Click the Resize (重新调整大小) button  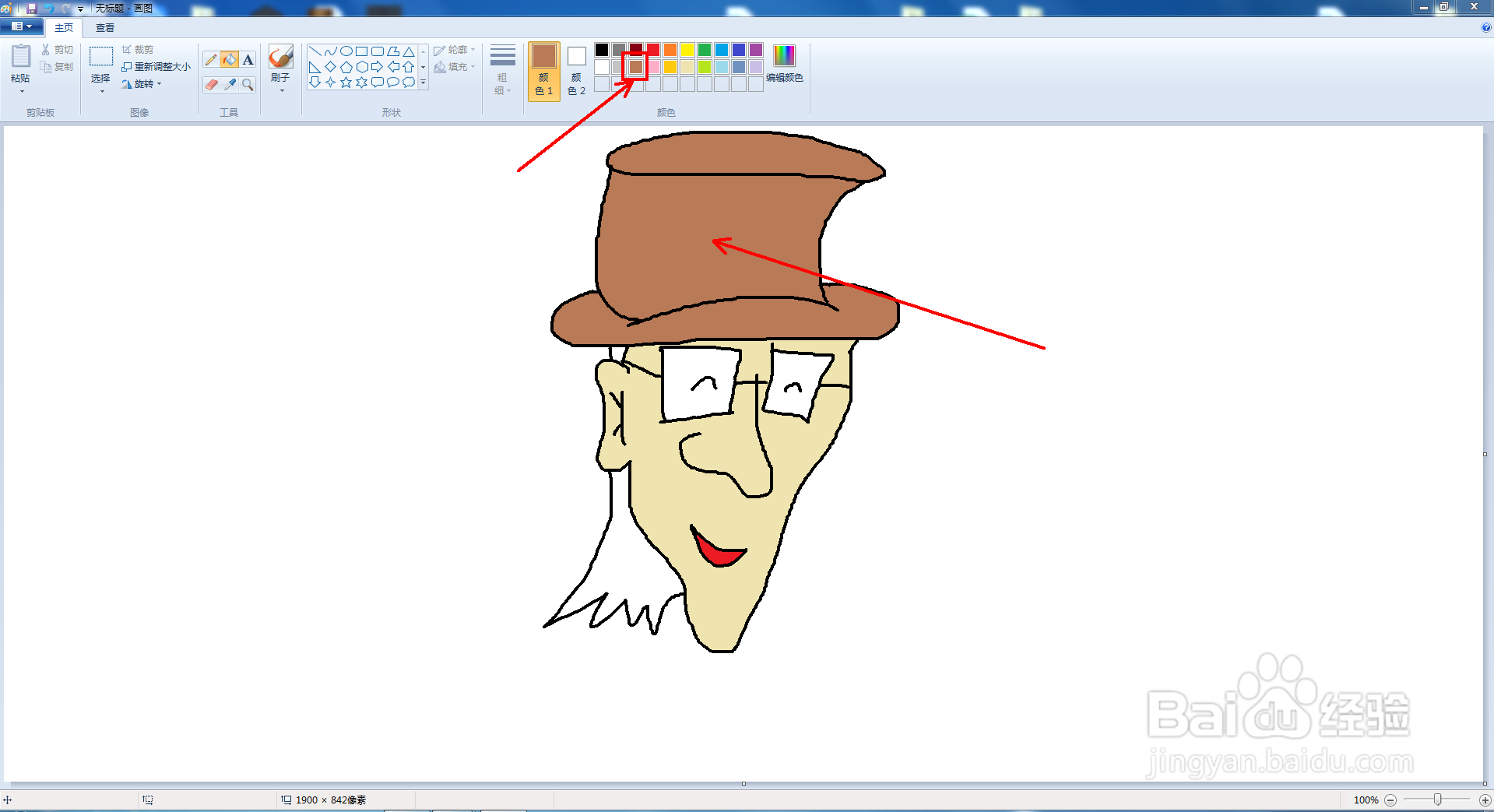(x=156, y=67)
